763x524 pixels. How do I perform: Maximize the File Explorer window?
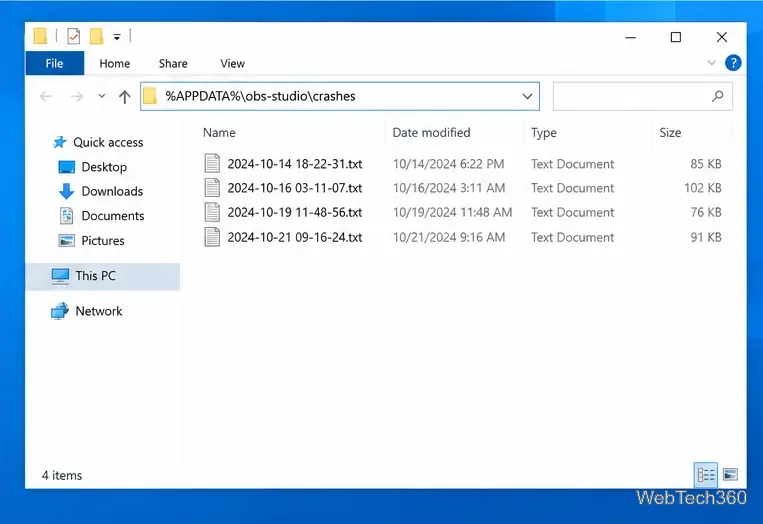[x=675, y=37]
